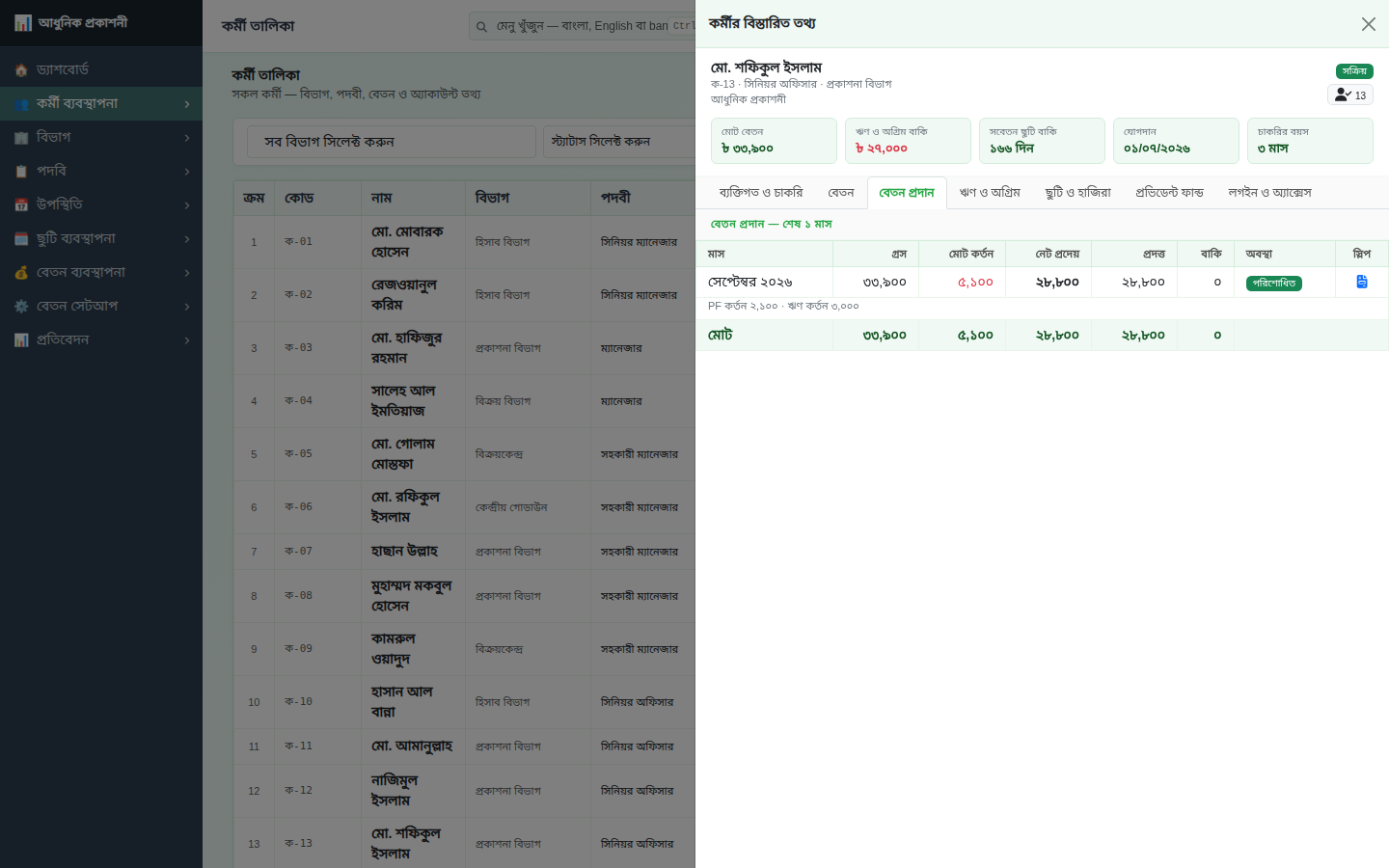
Task: Click the বেতন ব্যবস্থাপনা money bag icon
Action: point(21,272)
